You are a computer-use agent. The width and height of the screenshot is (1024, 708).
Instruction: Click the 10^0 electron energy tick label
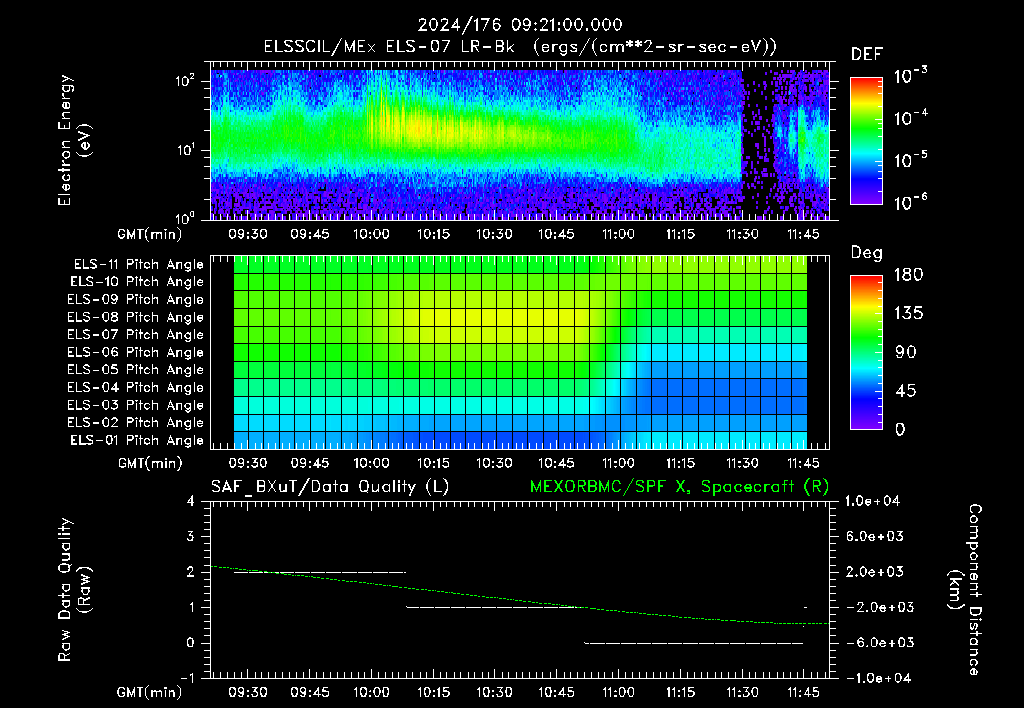point(184,217)
